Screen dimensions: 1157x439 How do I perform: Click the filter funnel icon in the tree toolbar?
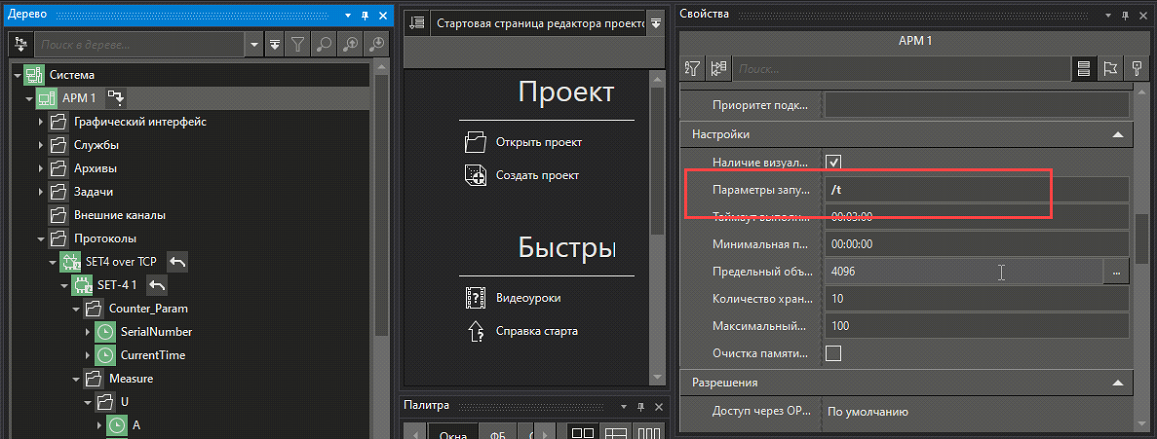[x=298, y=45]
